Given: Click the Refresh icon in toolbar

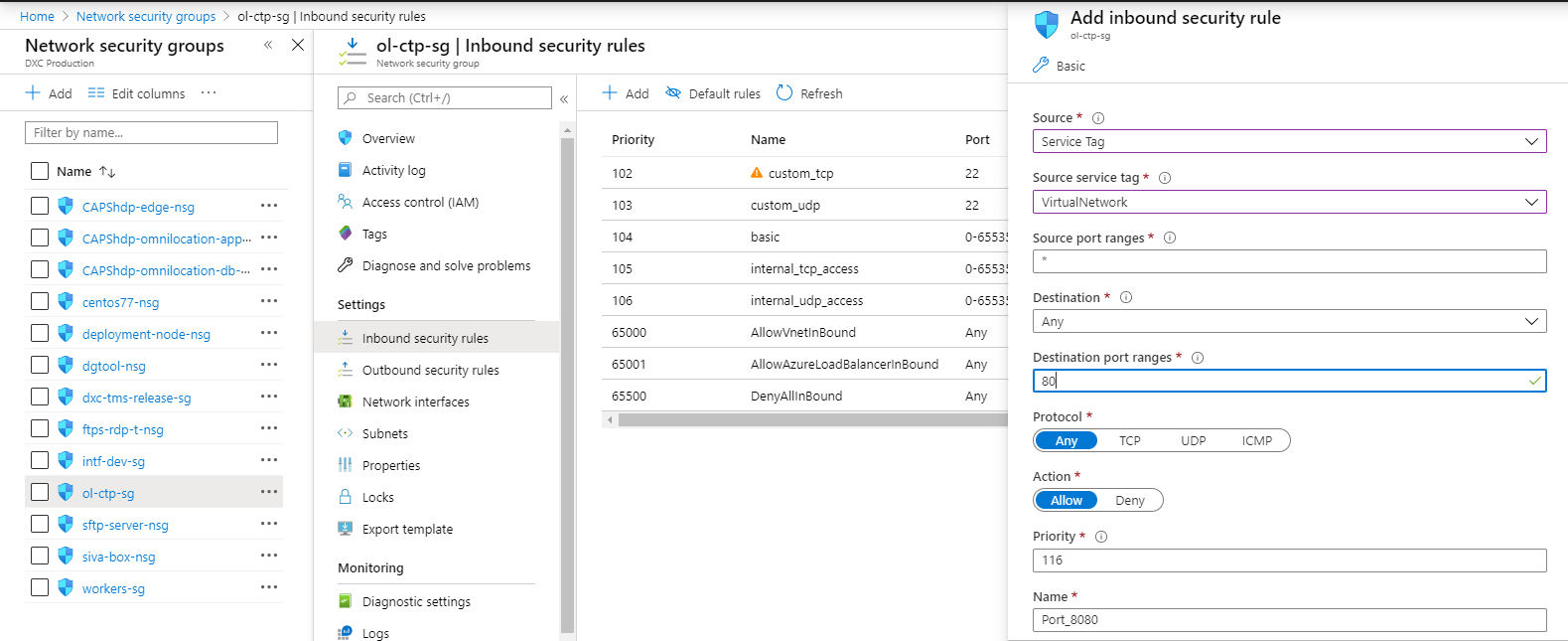Looking at the screenshot, I should (x=784, y=93).
